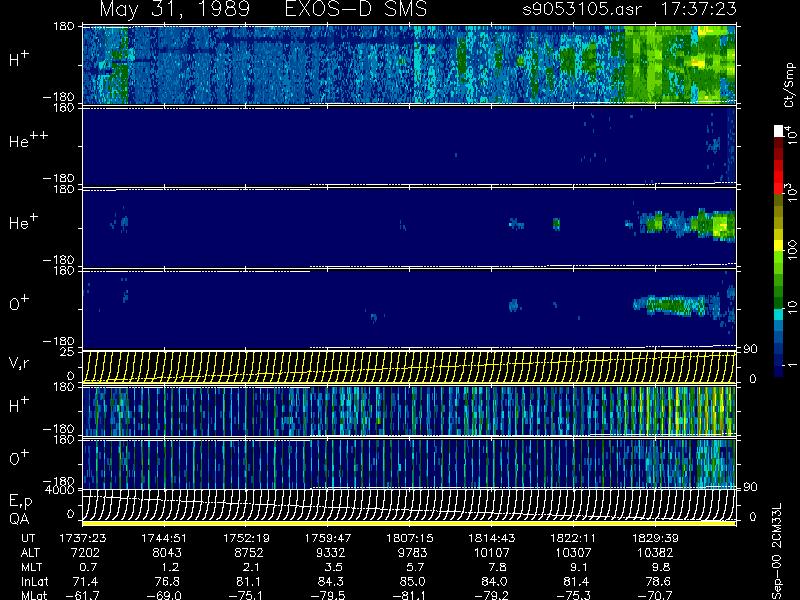This screenshot has height=600, width=800.
Task: Click the red band of the color scale
Action: coord(779,176)
